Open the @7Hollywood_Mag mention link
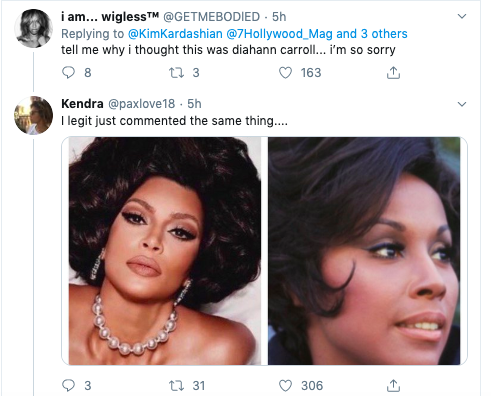The height and width of the screenshot is (396, 491). tap(279, 34)
